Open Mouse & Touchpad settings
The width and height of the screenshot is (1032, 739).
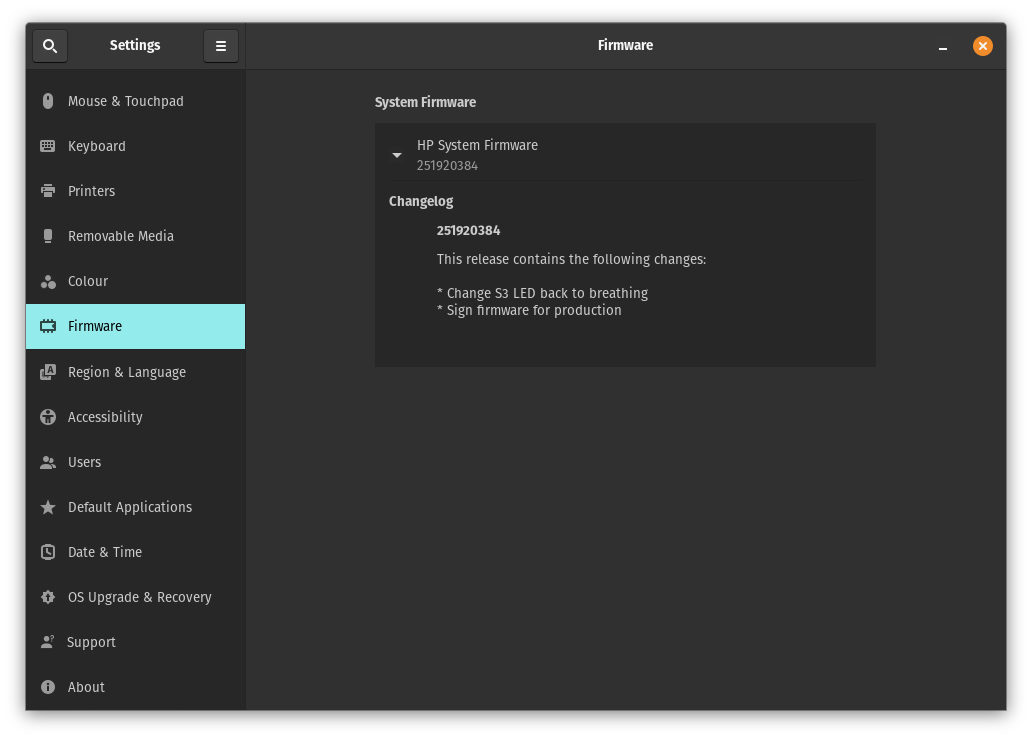pos(136,101)
